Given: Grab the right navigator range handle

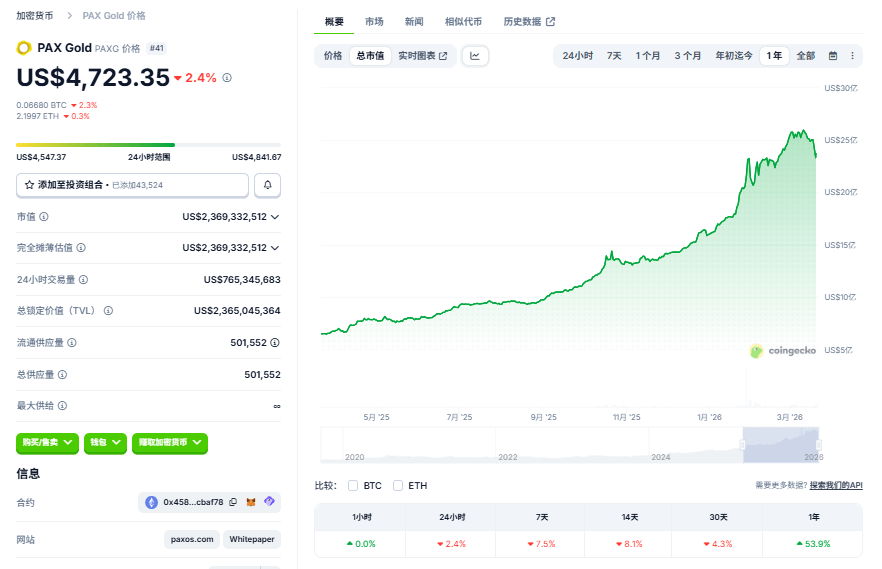Looking at the screenshot, I should pyautogui.click(x=818, y=445).
